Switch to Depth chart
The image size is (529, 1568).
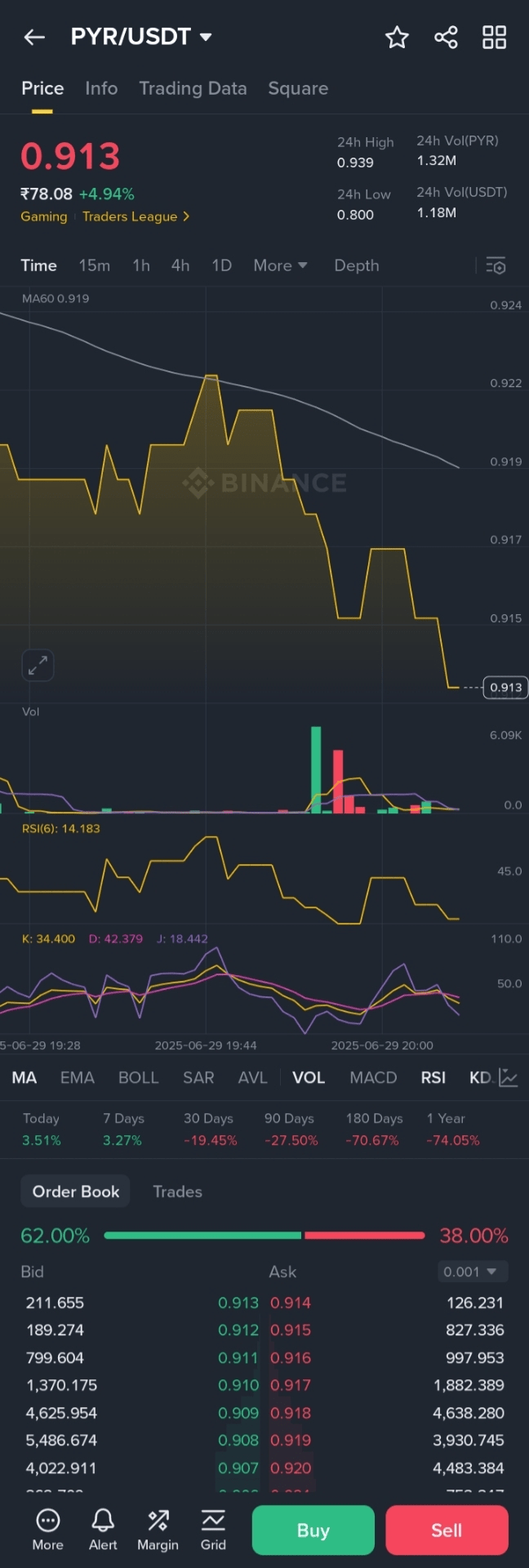pyautogui.click(x=357, y=265)
